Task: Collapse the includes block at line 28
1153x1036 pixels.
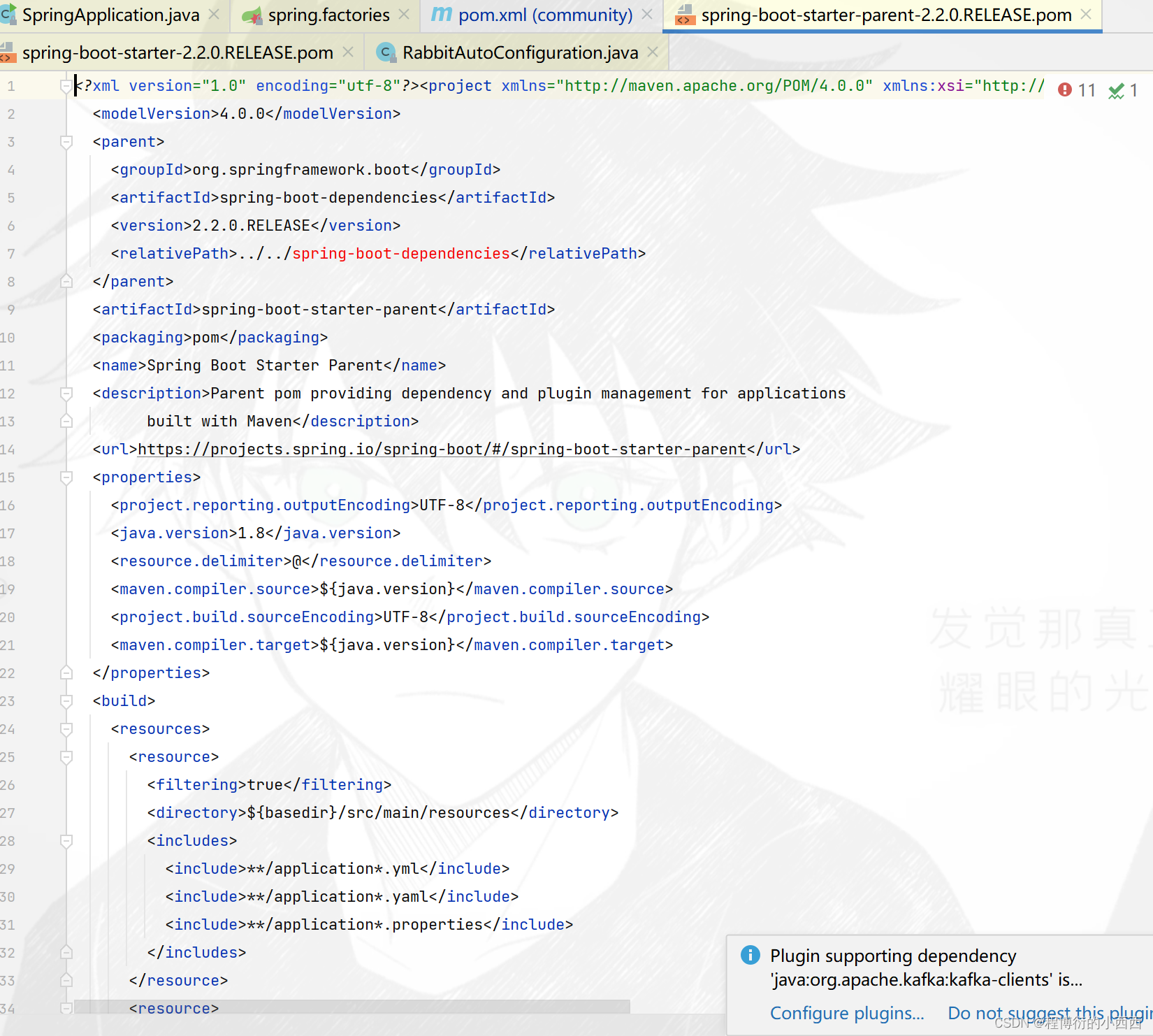Action: (x=66, y=841)
